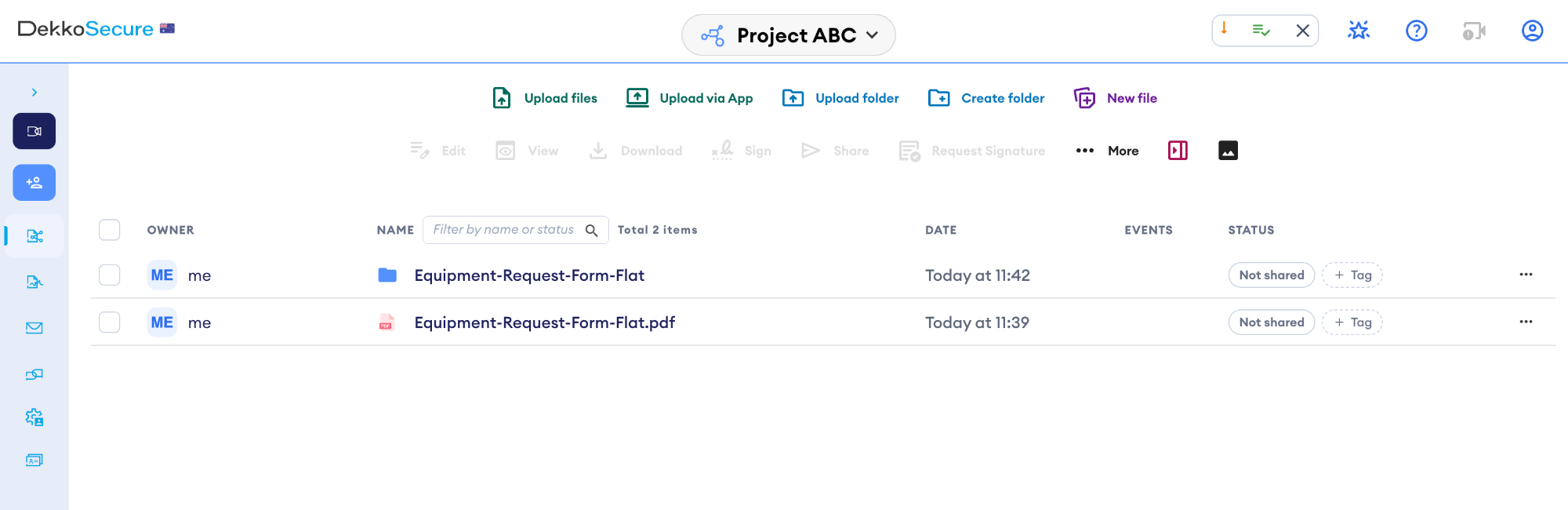Click Create folder
The width and height of the screenshot is (1568, 510).
click(x=986, y=98)
